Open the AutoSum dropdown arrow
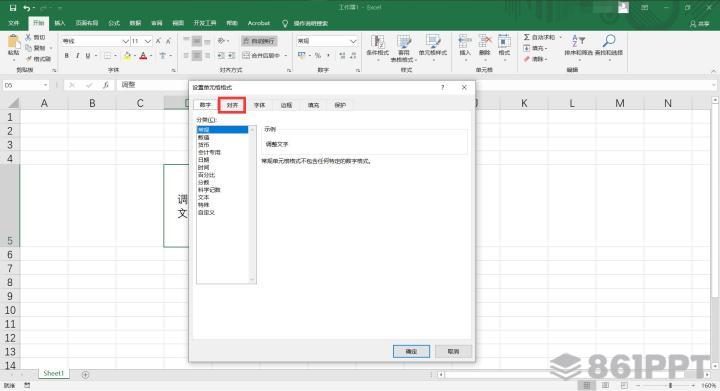The image size is (720, 391). coord(561,37)
